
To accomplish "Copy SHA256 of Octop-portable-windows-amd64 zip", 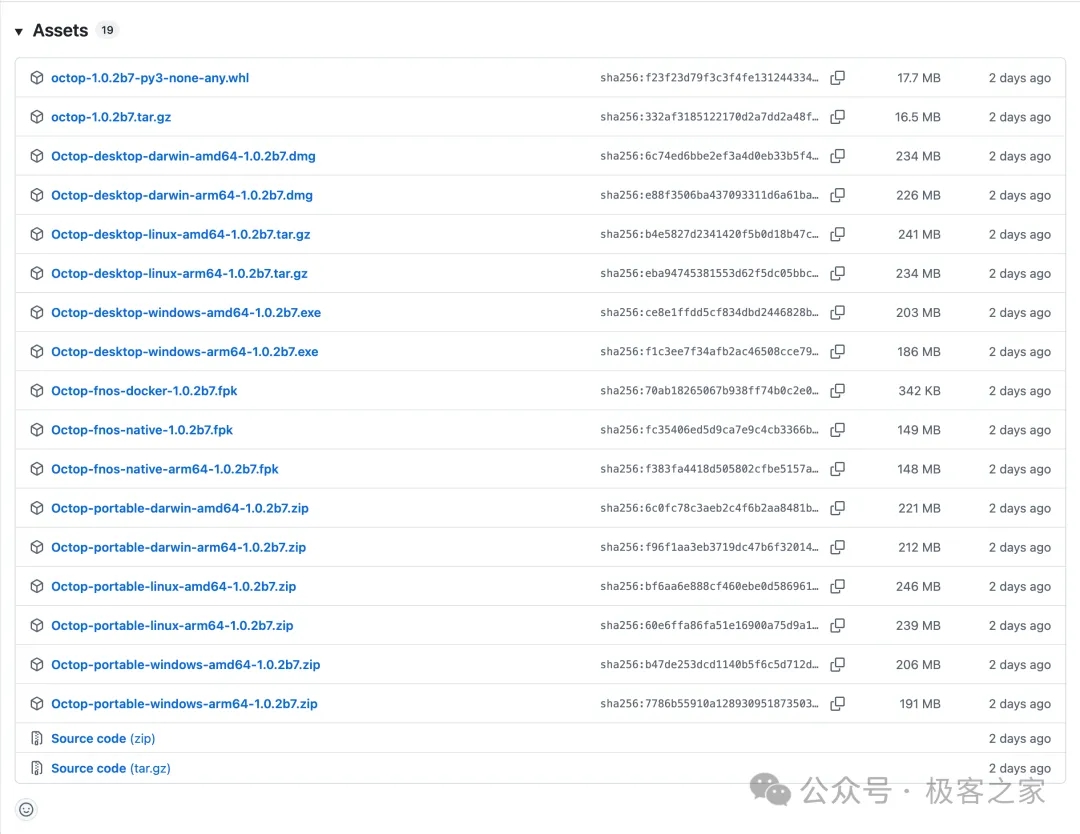I will (x=838, y=665).
